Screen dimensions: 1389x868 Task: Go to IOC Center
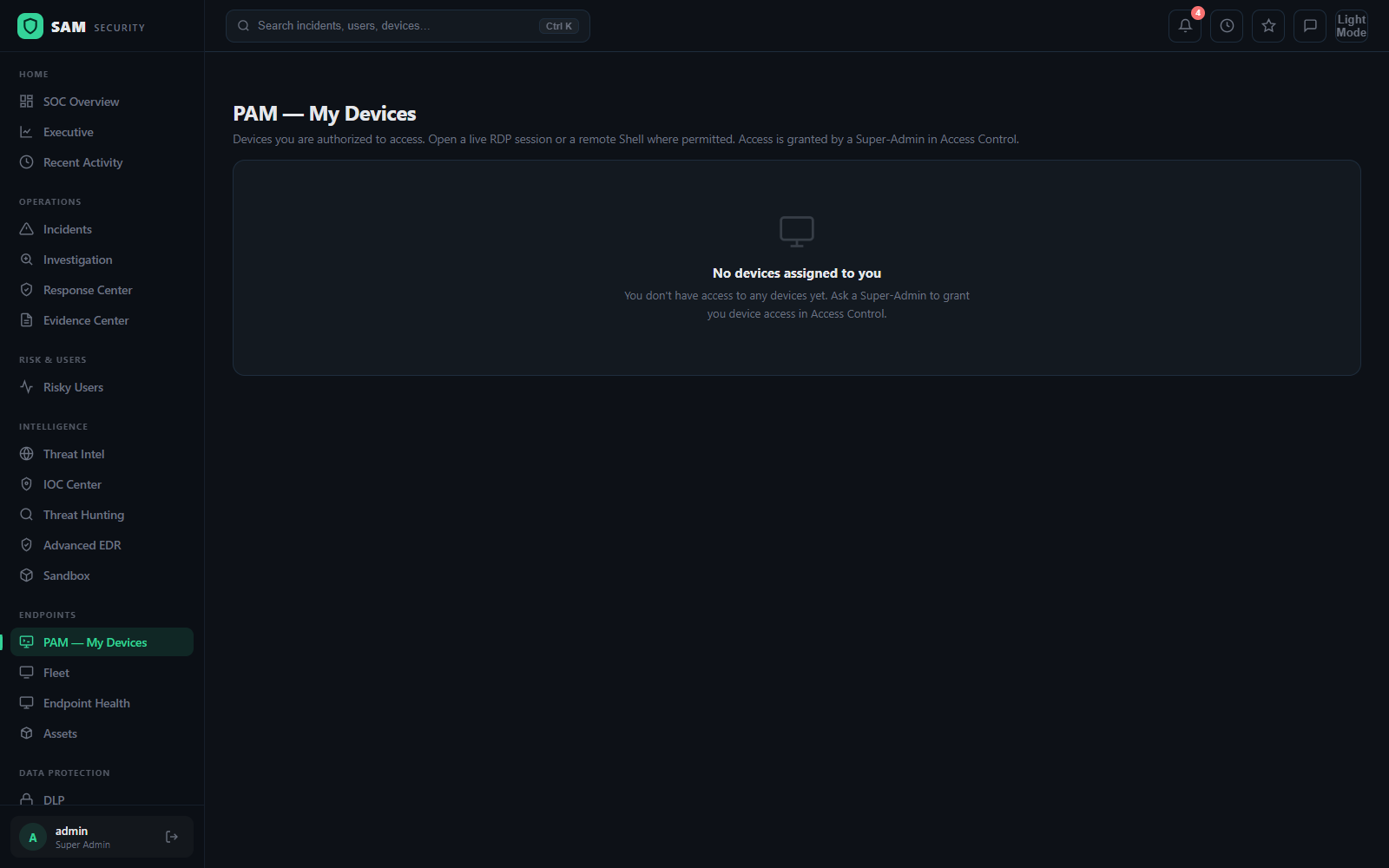point(102,484)
